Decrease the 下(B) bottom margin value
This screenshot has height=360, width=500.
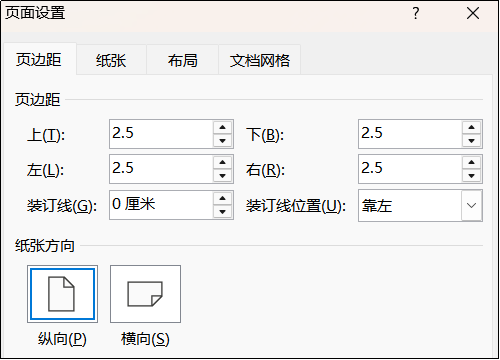tap(471, 141)
